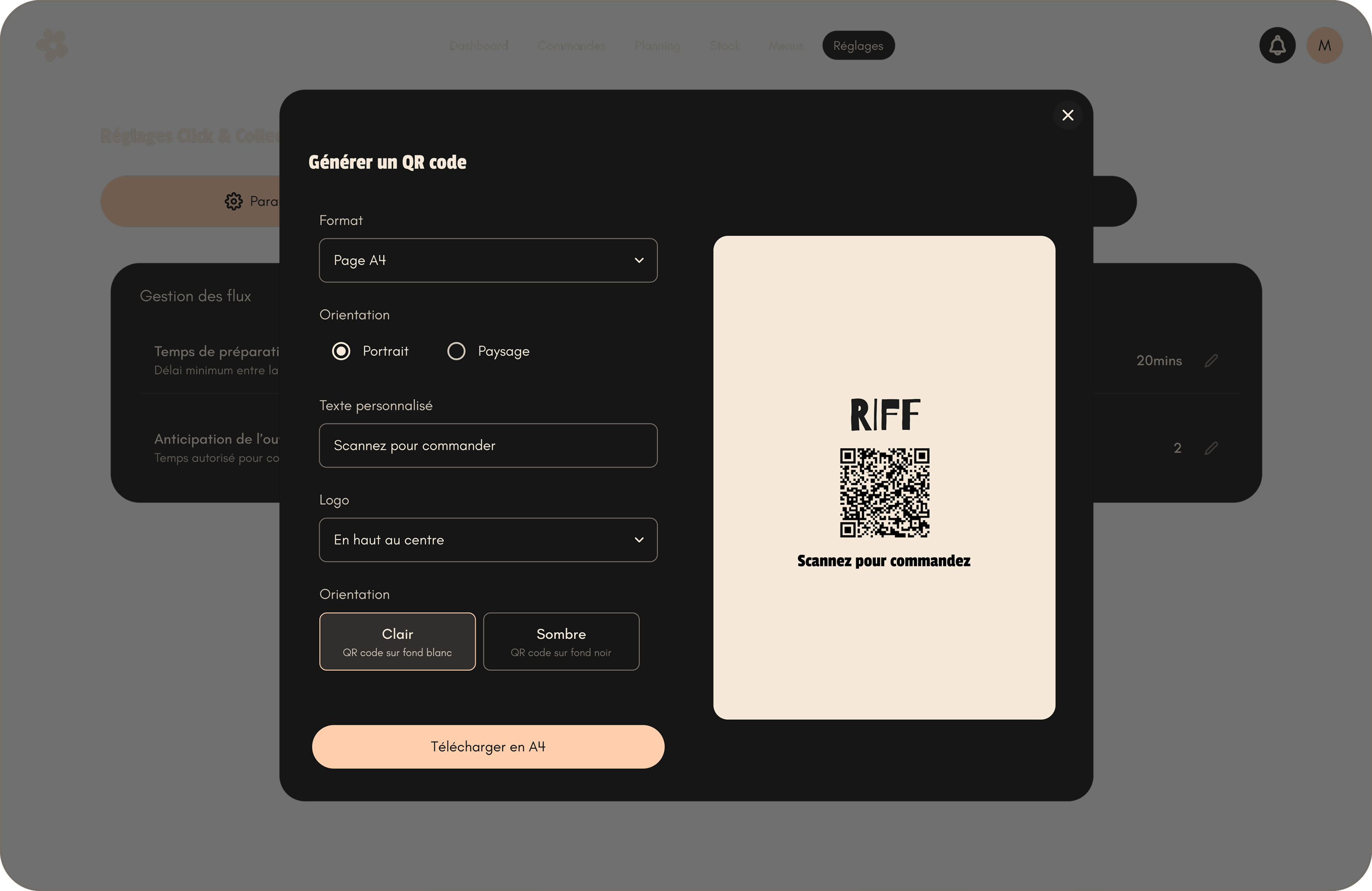Click Télécharger en A4 button
The image size is (1372, 891).
click(x=488, y=747)
